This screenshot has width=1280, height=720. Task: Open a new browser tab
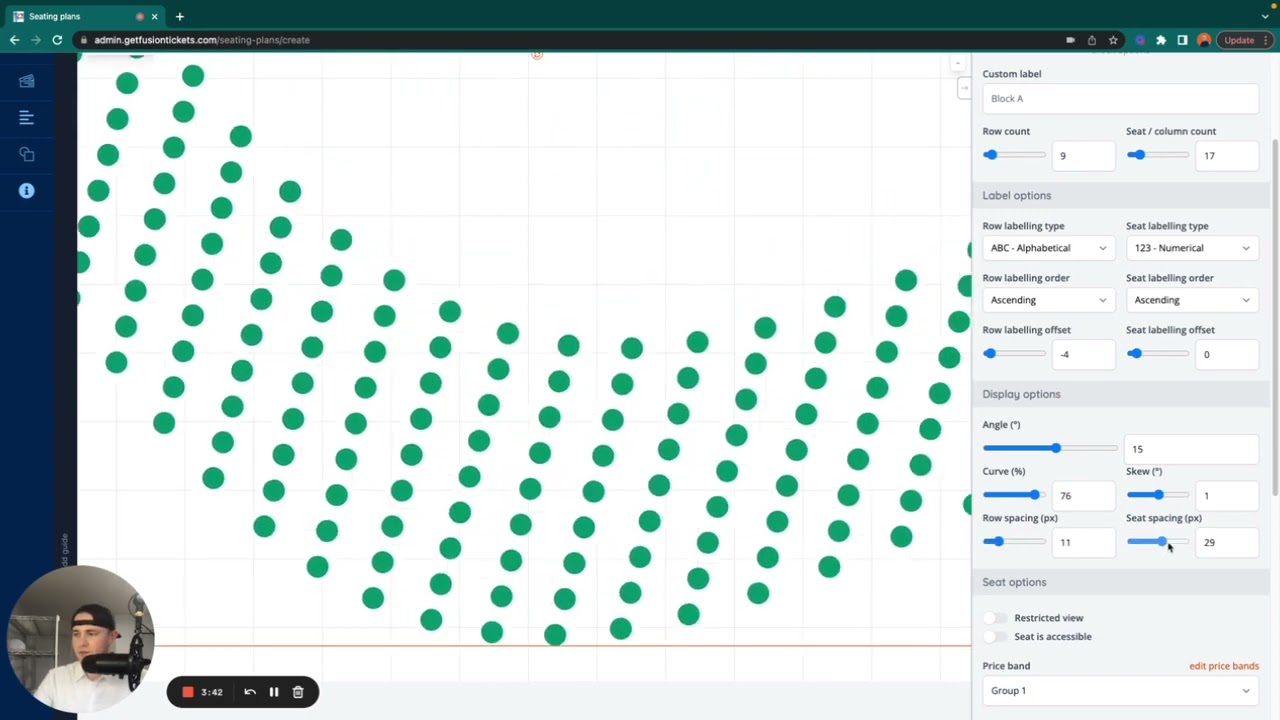180,16
